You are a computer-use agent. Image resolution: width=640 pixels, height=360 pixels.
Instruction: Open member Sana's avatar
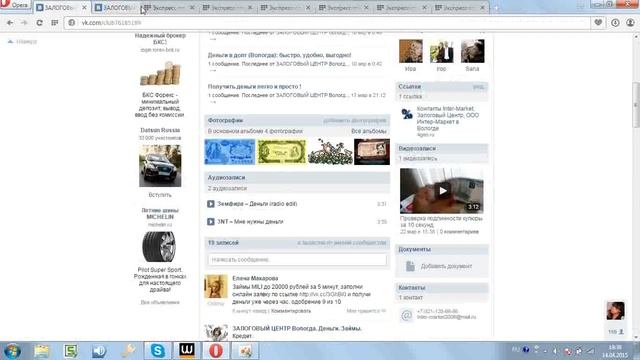coord(473,51)
